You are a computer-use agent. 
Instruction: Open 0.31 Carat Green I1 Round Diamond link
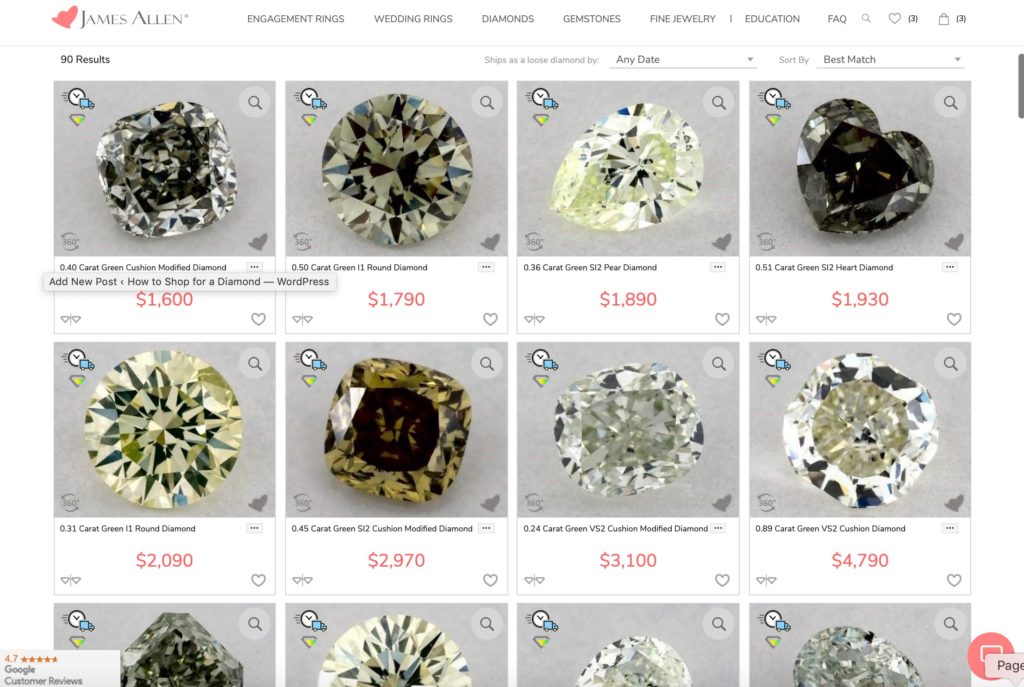tap(127, 528)
